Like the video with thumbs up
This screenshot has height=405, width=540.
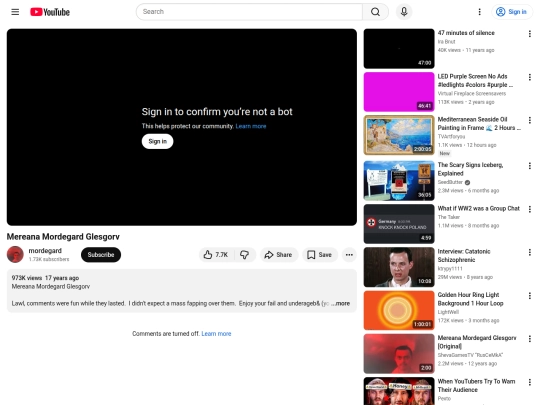pos(217,255)
